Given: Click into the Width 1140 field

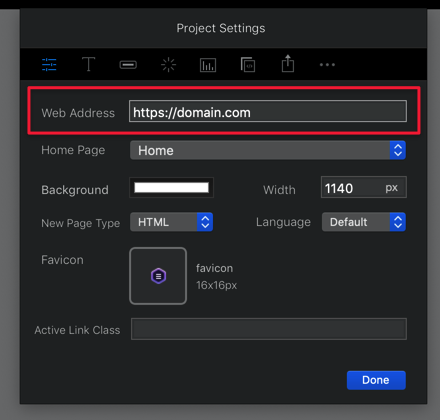Looking at the screenshot, I should coord(364,187).
